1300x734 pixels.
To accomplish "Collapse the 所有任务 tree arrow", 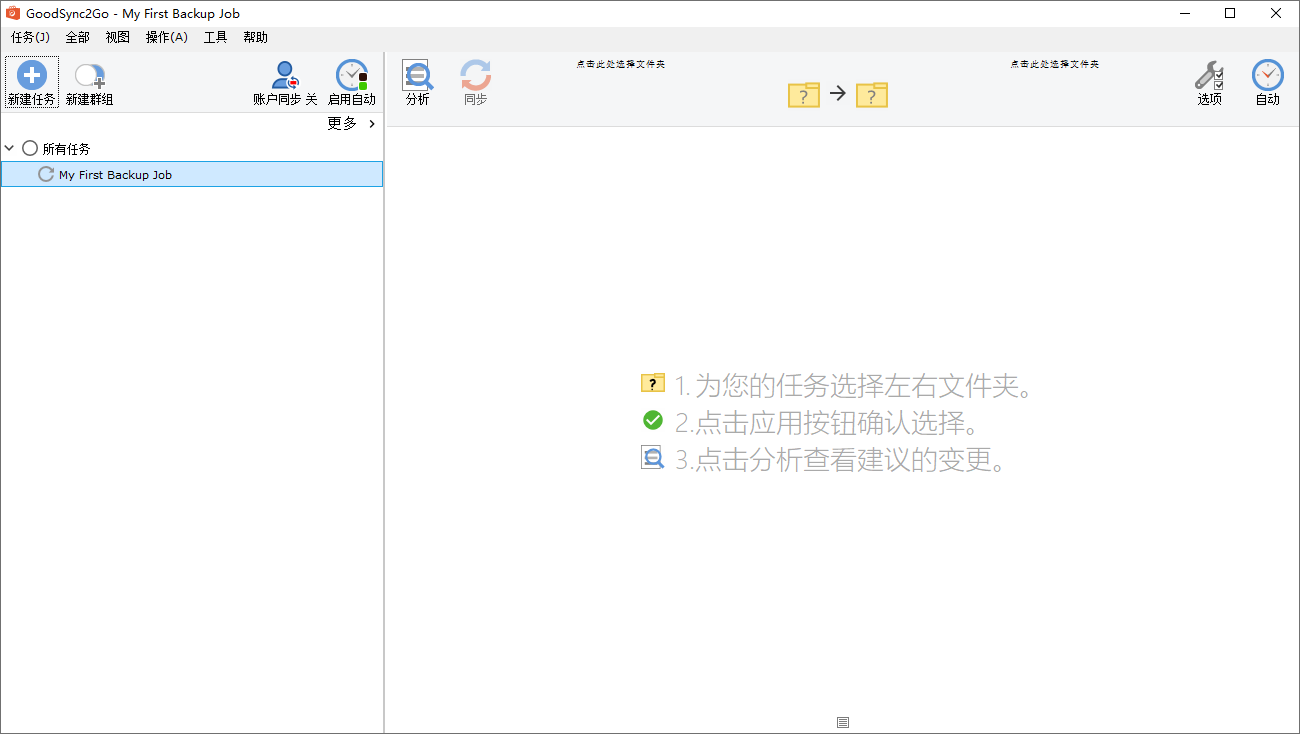I will click(9, 147).
